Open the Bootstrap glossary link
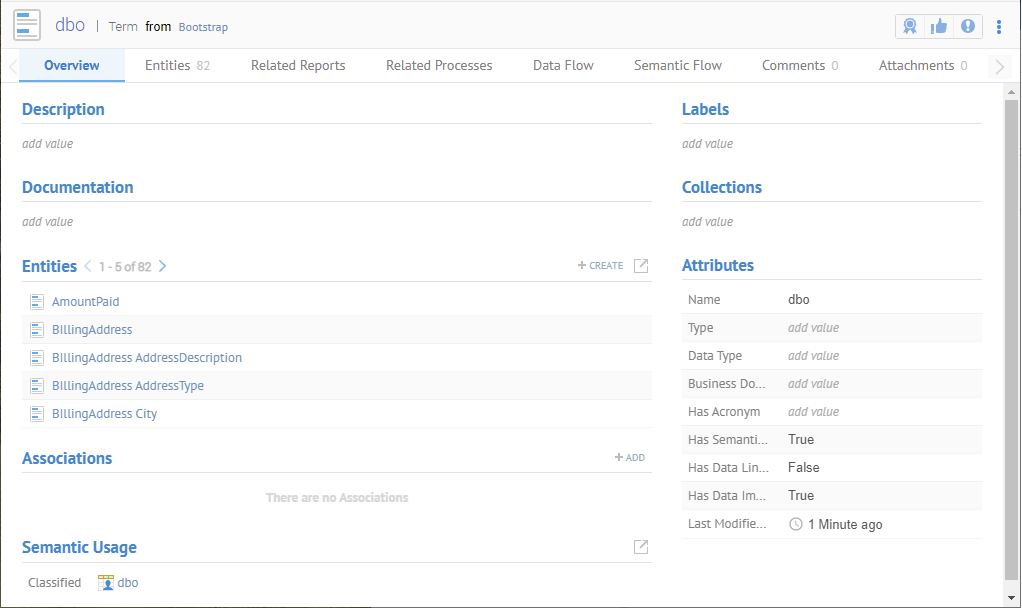This screenshot has height=608, width=1022. click(x=203, y=27)
